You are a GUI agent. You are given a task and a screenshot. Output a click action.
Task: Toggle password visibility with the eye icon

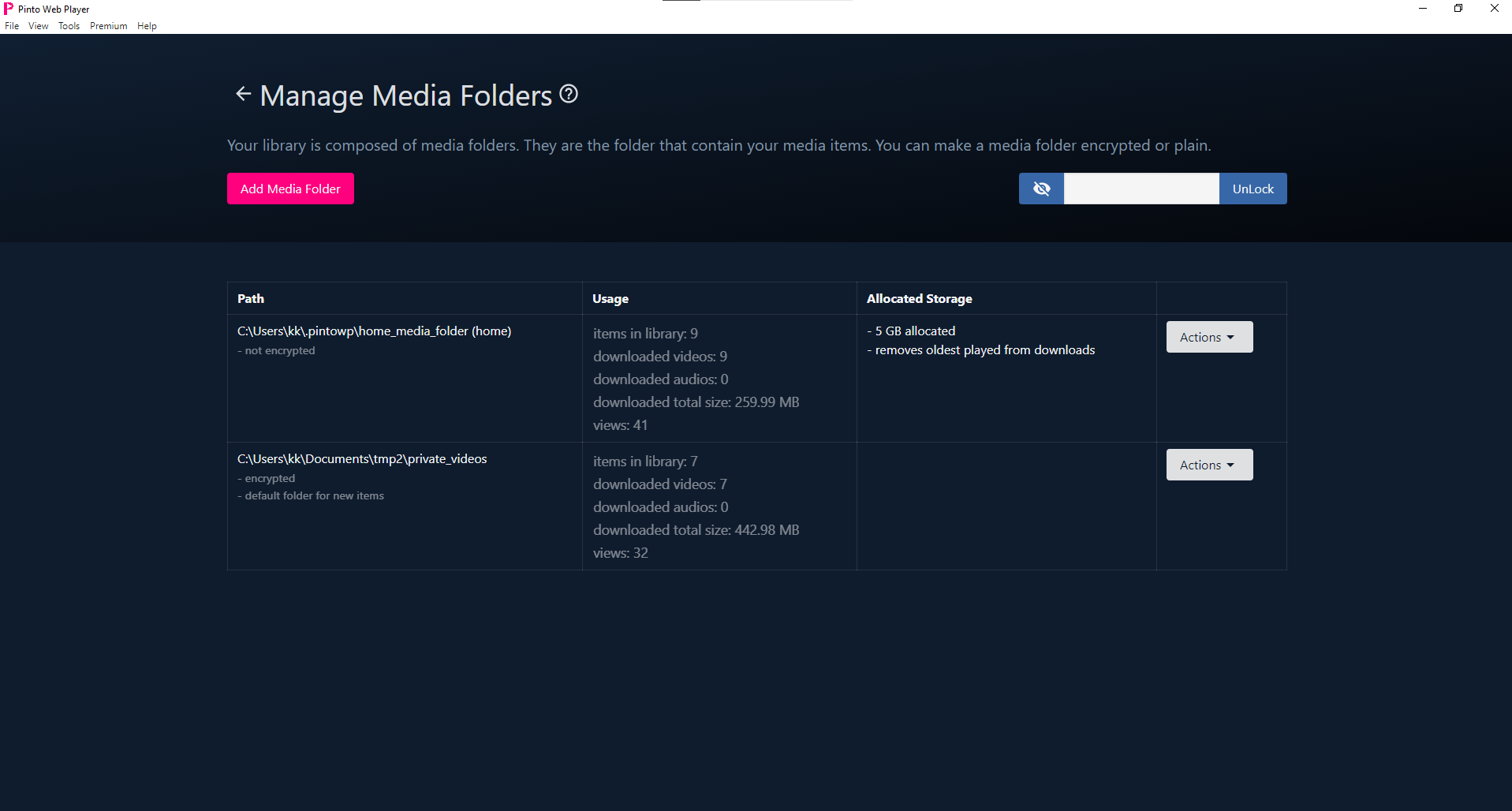click(1040, 188)
